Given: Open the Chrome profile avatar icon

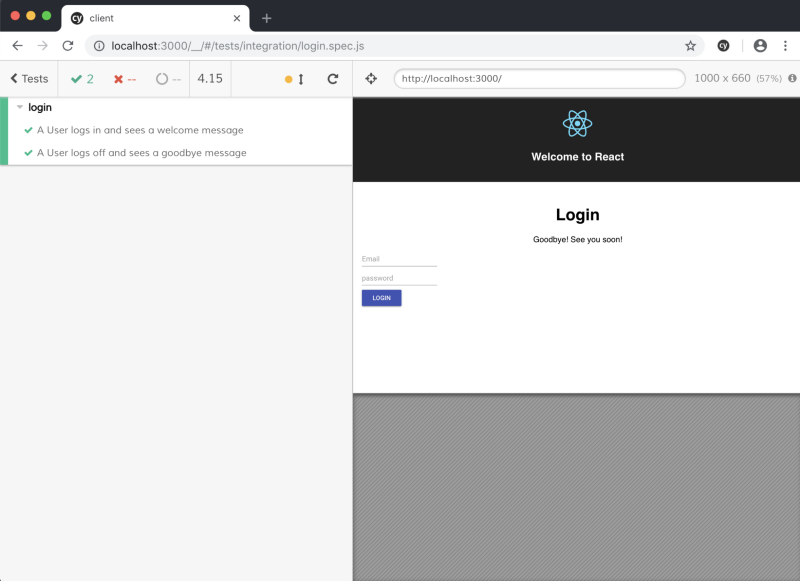Looking at the screenshot, I should [x=760, y=46].
